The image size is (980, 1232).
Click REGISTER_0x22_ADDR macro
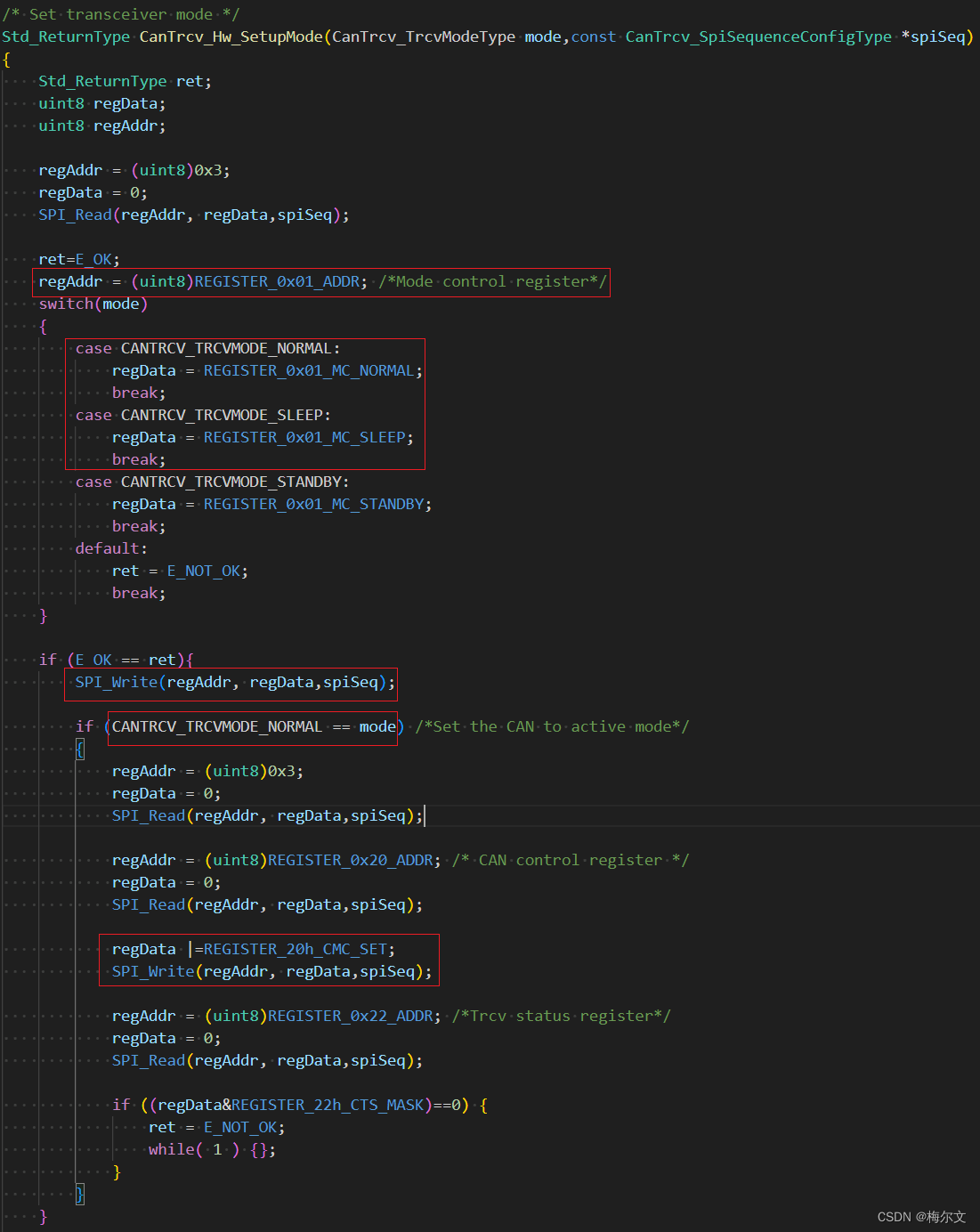[x=350, y=1016]
